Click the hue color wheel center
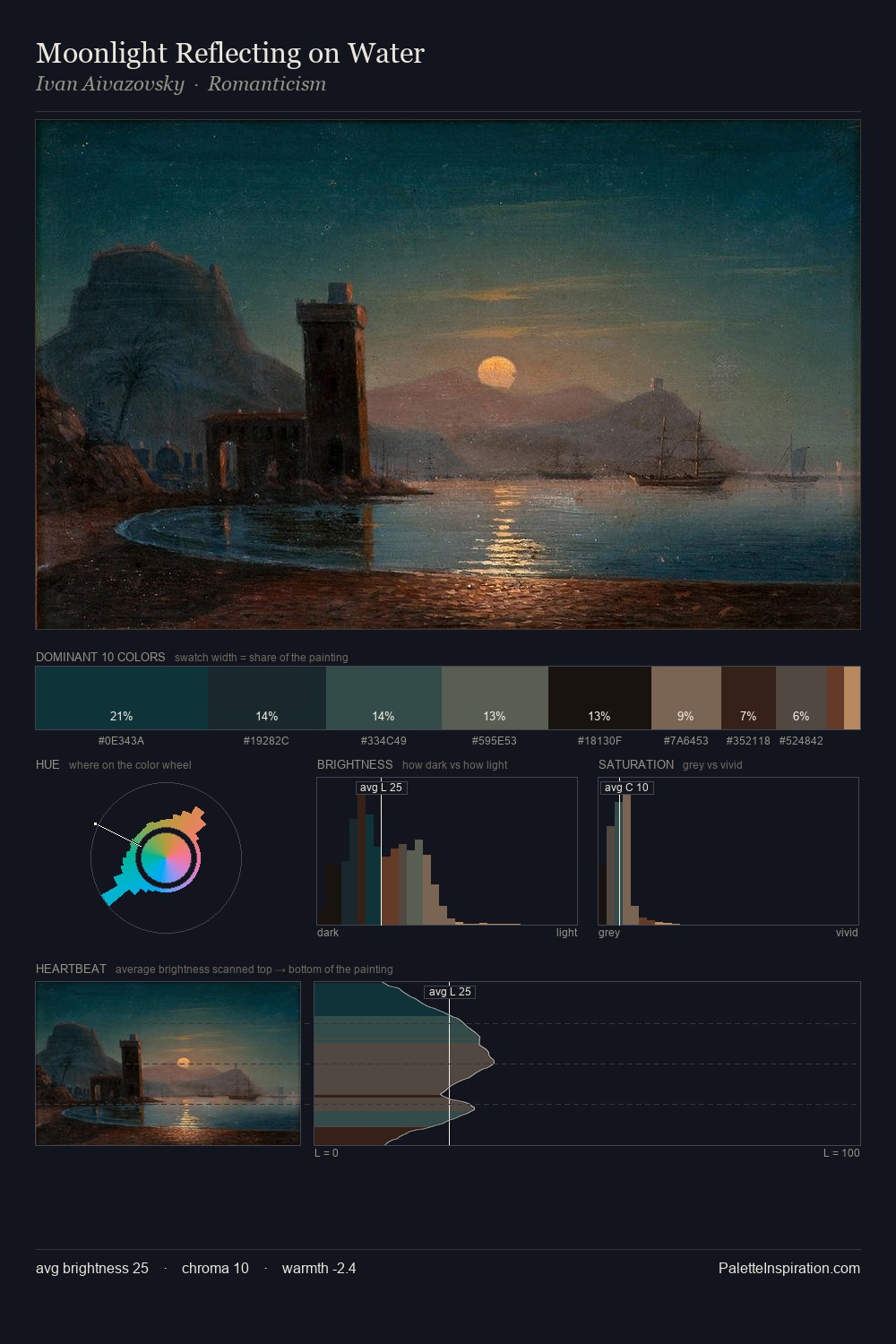The image size is (896, 1344). (x=166, y=858)
